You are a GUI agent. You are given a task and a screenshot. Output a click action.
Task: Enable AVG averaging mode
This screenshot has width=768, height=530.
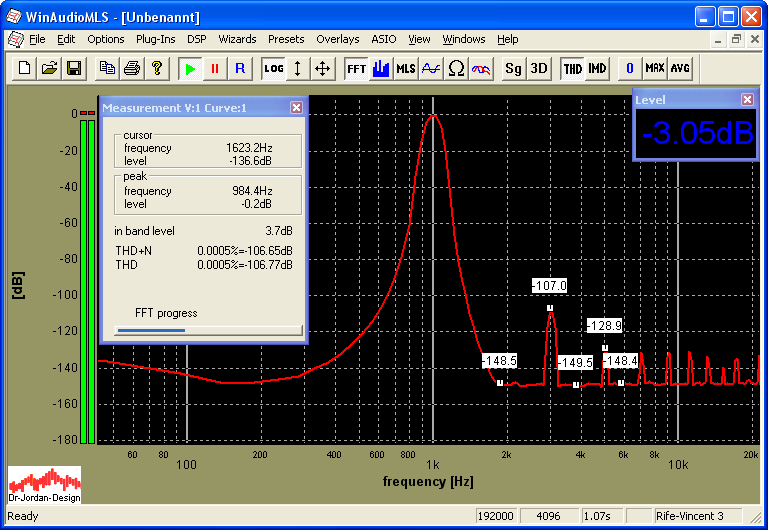pos(680,69)
